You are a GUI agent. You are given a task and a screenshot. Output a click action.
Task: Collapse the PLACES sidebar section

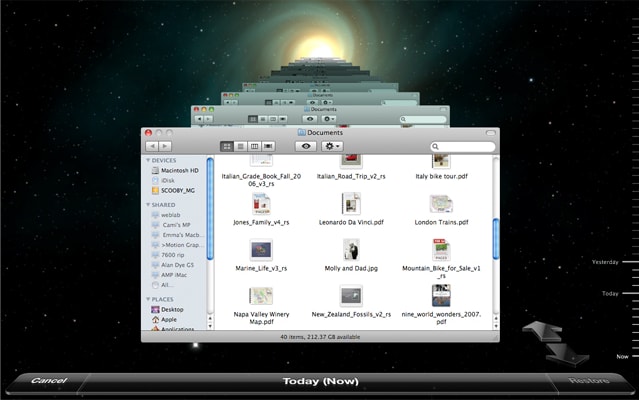148,299
